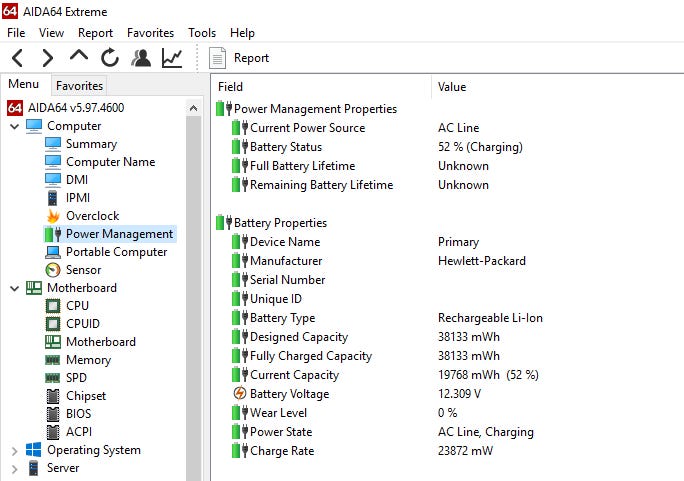Screen dimensions: 684x481
Task: Open the Sensor item in the tree
Action: pos(83,270)
